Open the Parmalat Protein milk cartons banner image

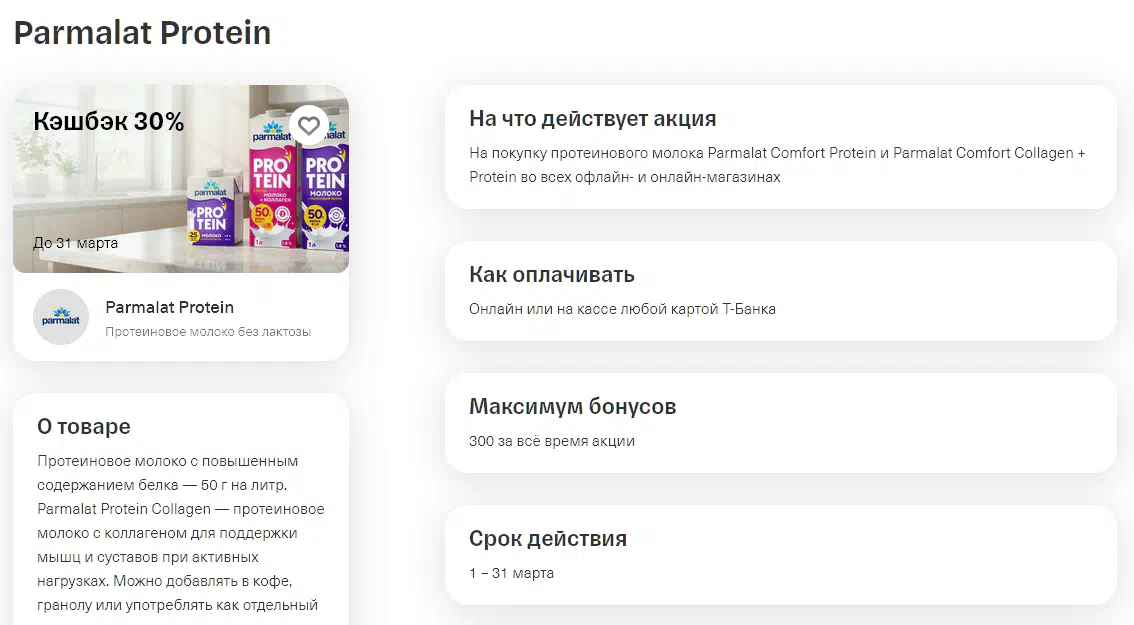pos(181,179)
